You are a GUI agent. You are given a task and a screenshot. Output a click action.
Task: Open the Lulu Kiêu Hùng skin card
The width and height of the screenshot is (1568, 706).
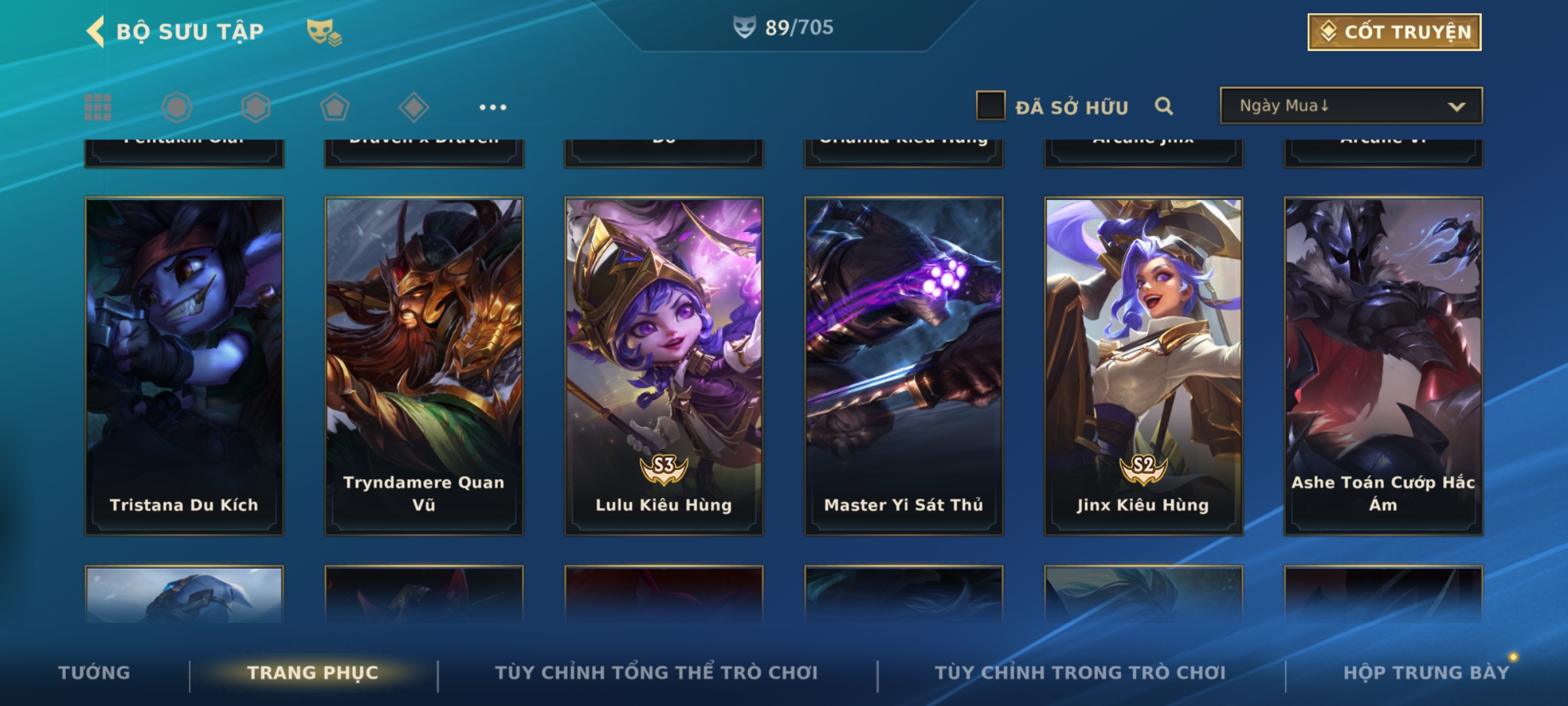[664, 366]
